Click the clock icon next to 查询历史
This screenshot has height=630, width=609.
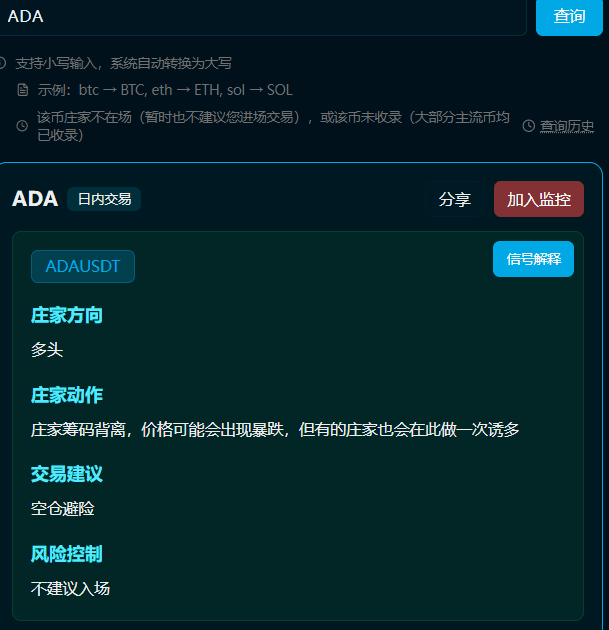point(529,126)
